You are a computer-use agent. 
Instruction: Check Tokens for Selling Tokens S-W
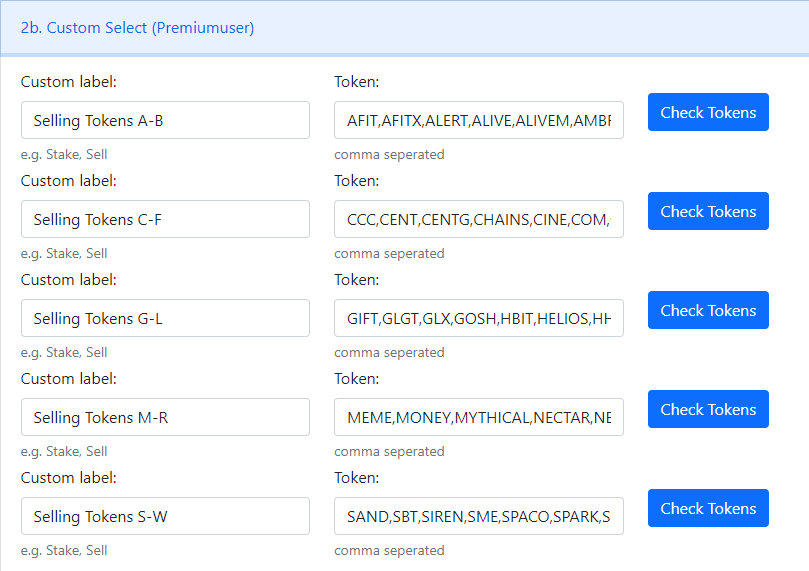click(708, 508)
